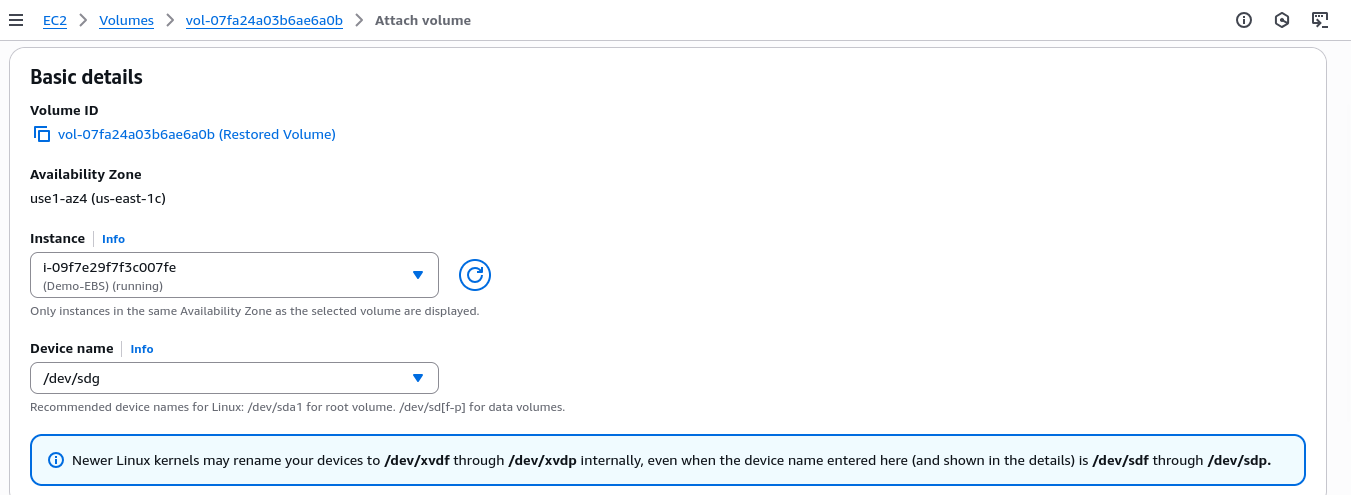Click the Attach volume breadcrumb text
1351x495 pixels.
coord(422,20)
